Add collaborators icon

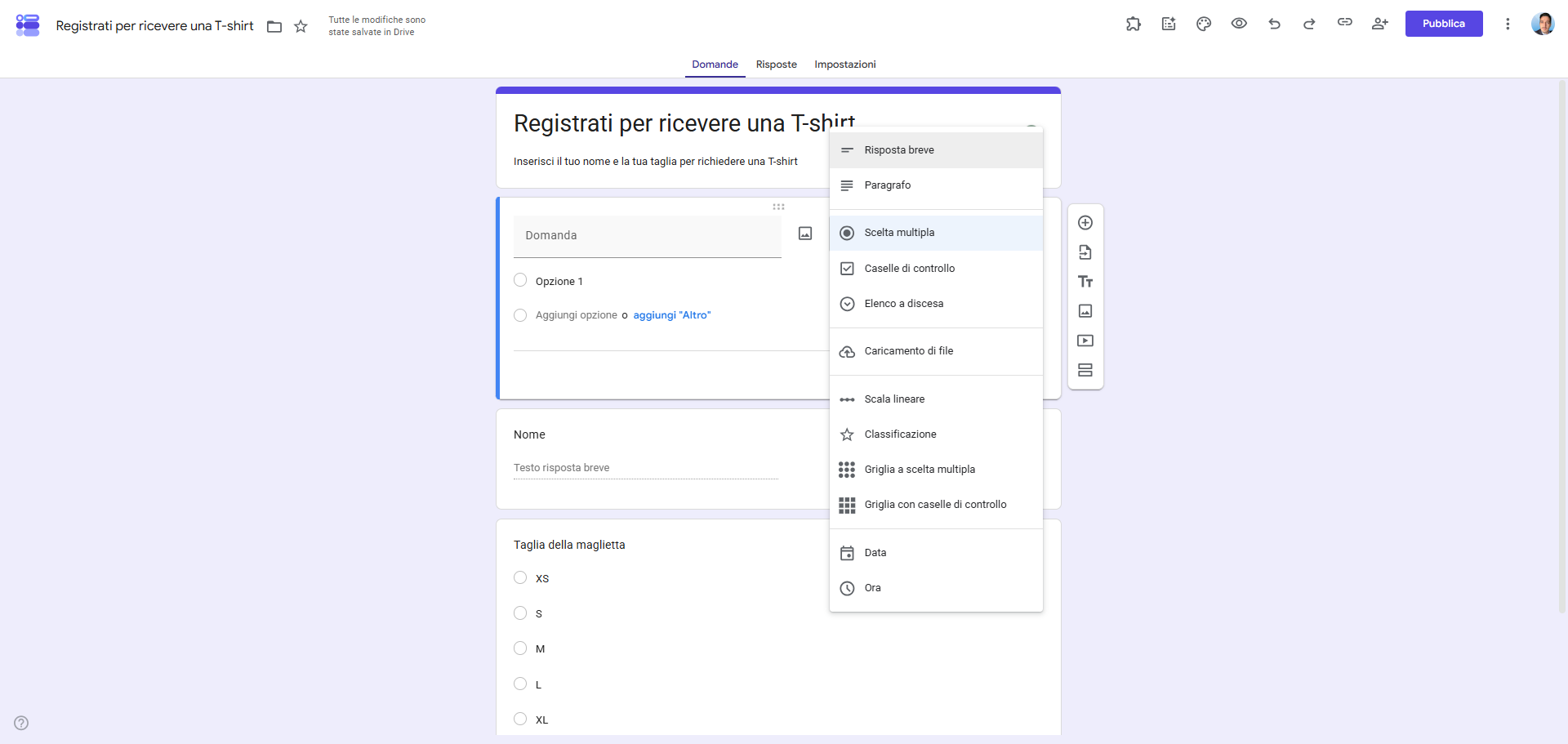coord(1380,24)
